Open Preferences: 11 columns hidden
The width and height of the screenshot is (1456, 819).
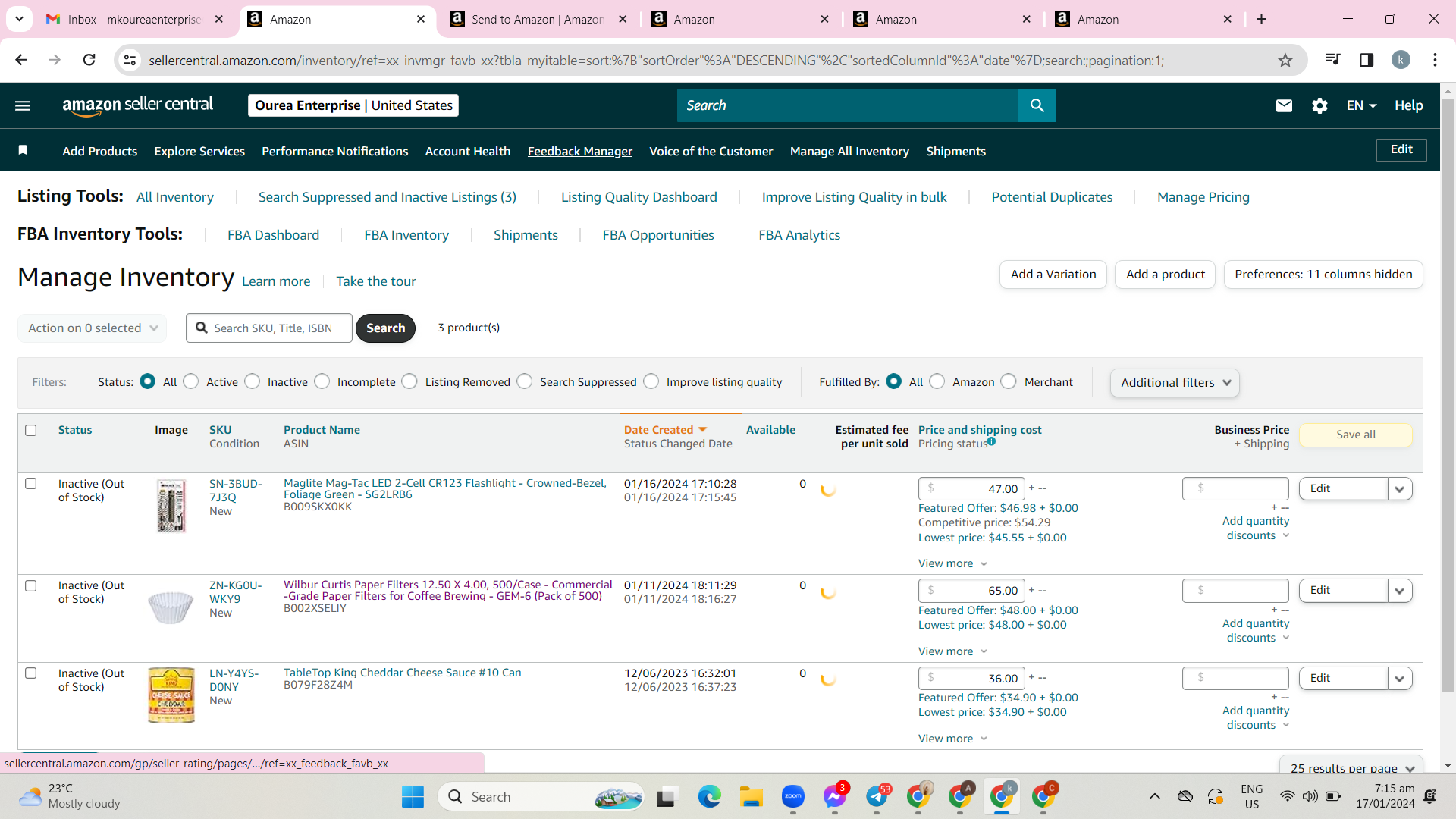coord(1323,275)
